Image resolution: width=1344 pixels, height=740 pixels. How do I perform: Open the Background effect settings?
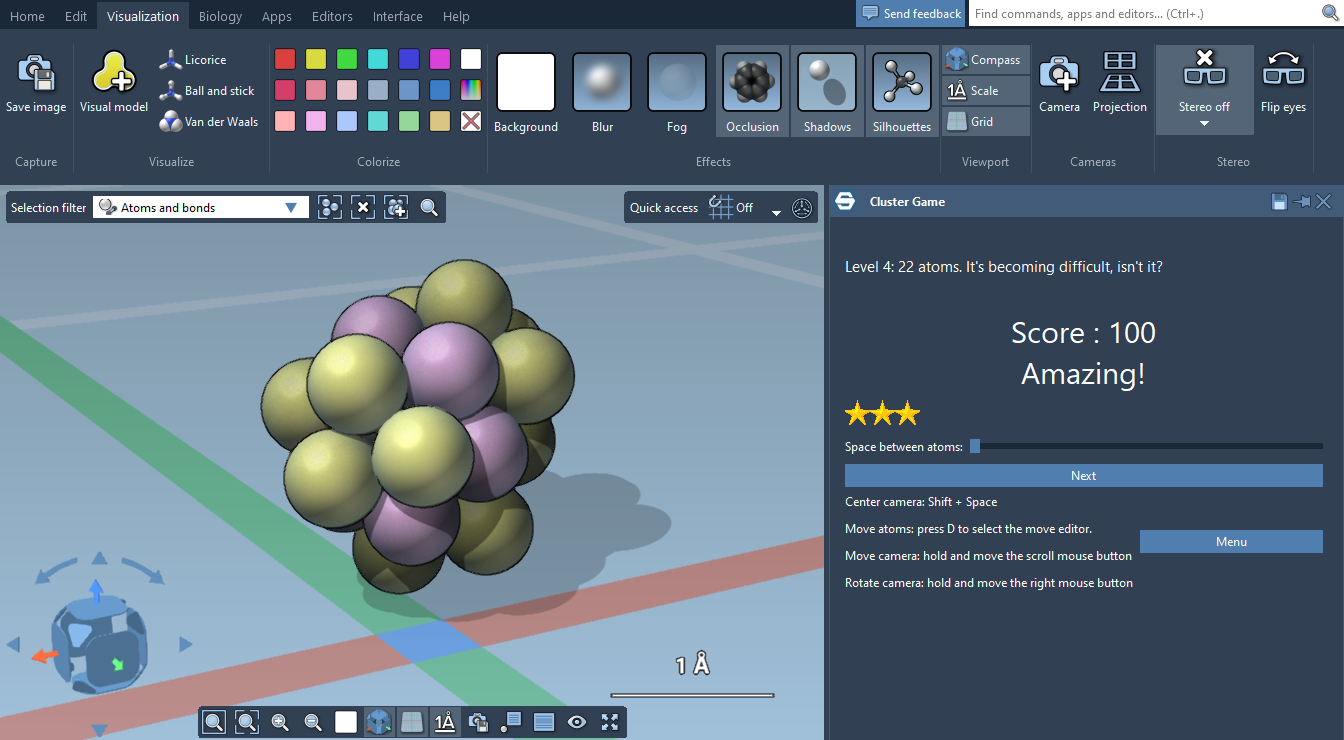point(525,83)
